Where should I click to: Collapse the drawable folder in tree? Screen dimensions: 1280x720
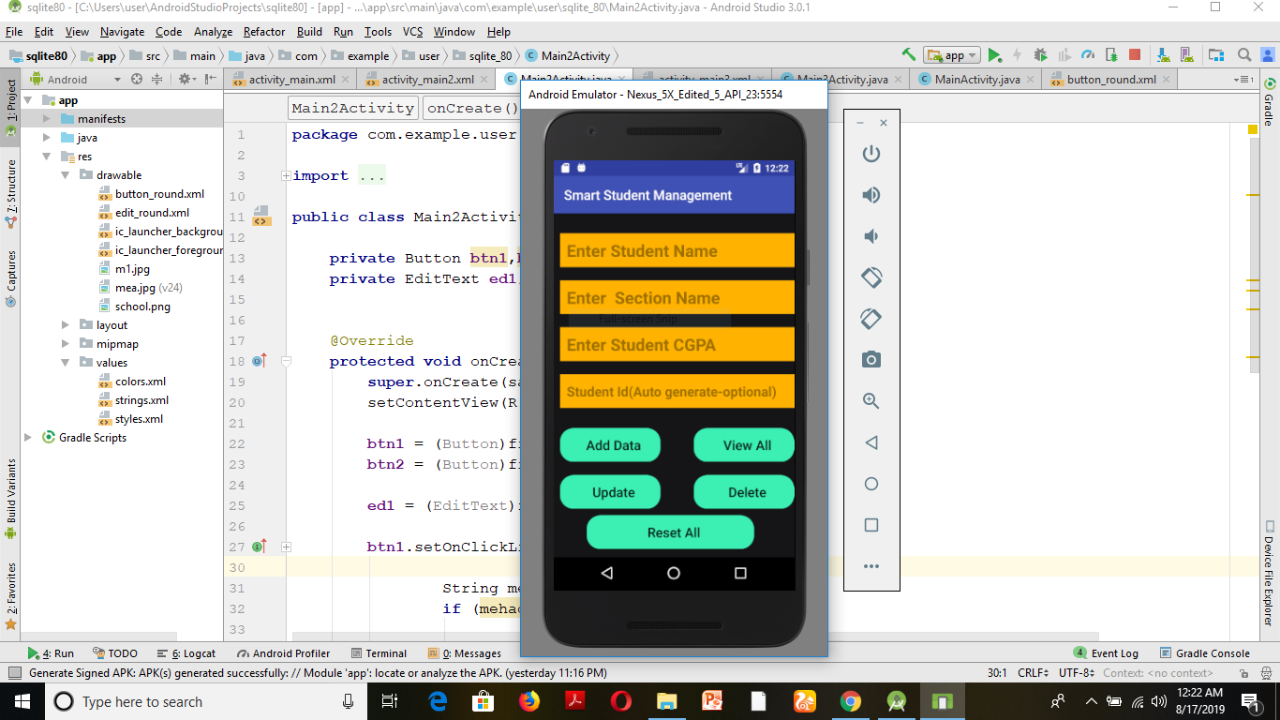click(65, 175)
